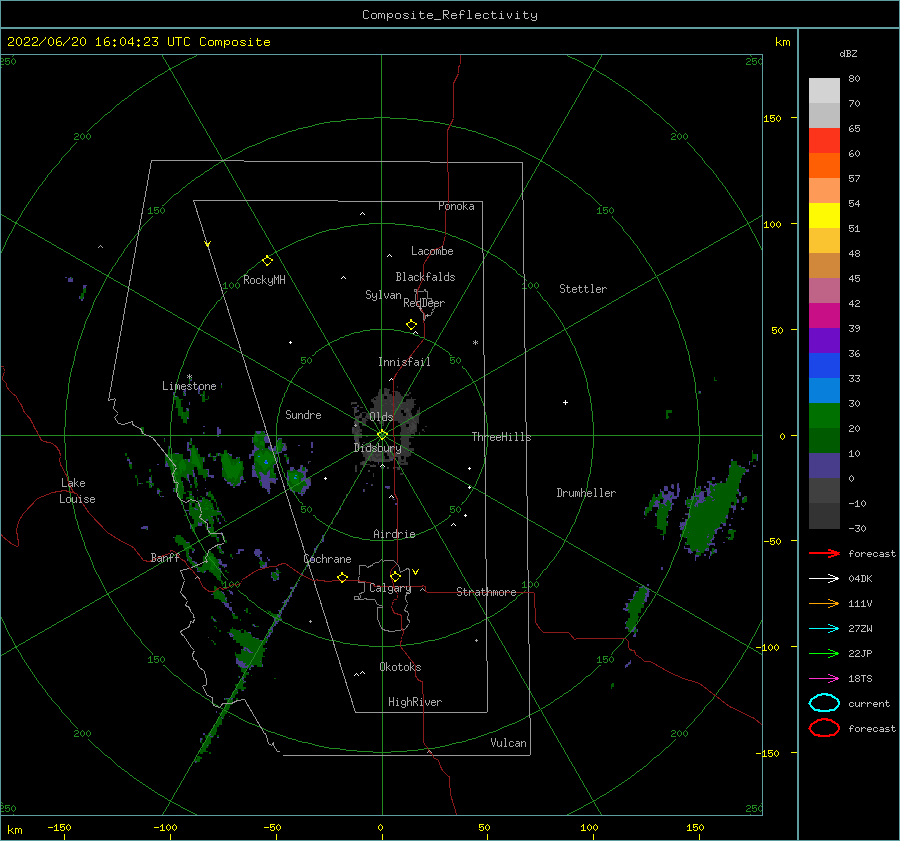This screenshot has height=841, width=900.
Task: Click the Blackfalds town label
Action: pyautogui.click(x=425, y=277)
